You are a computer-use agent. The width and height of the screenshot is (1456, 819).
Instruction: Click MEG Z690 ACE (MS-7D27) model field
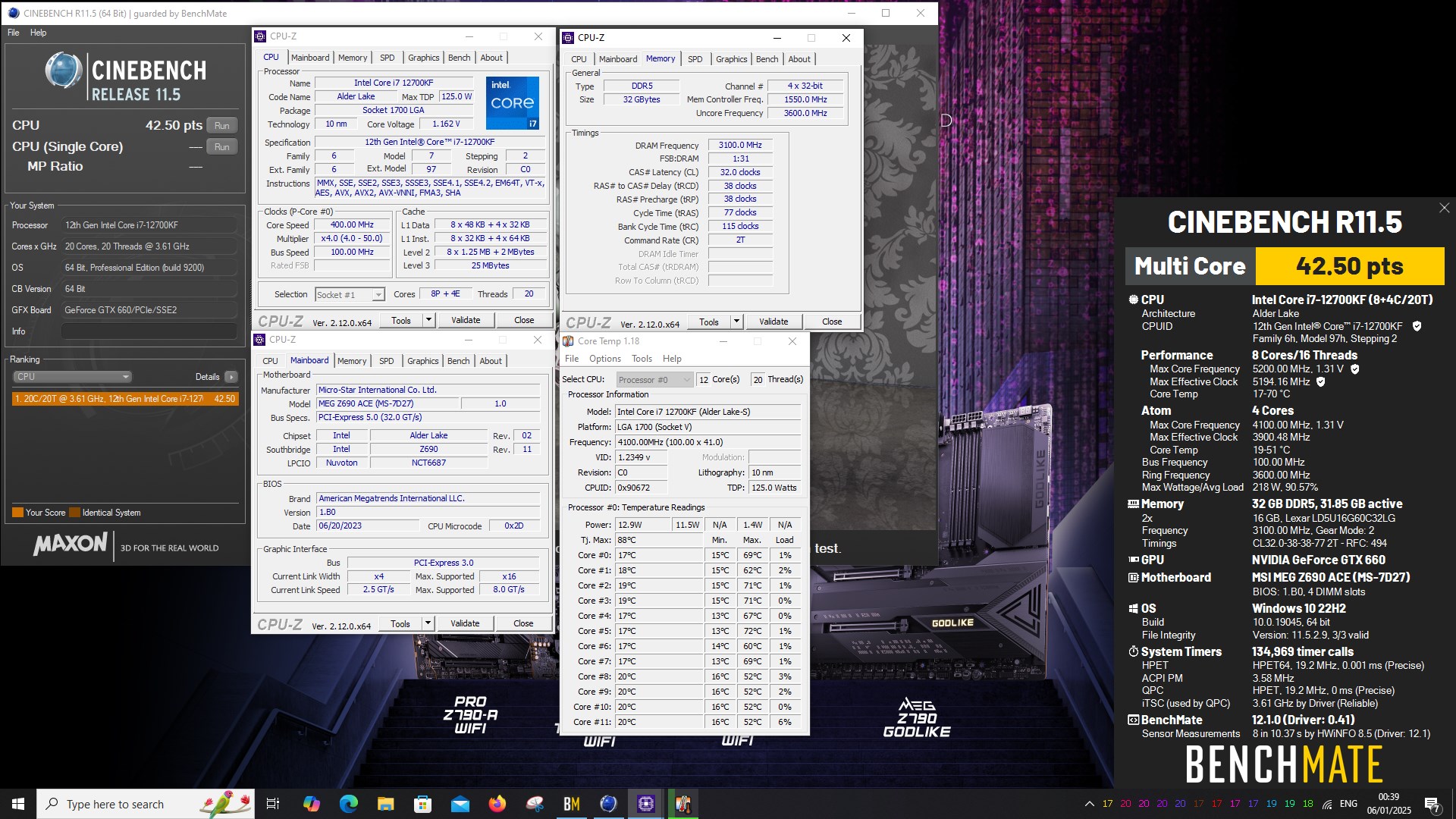[x=388, y=403]
